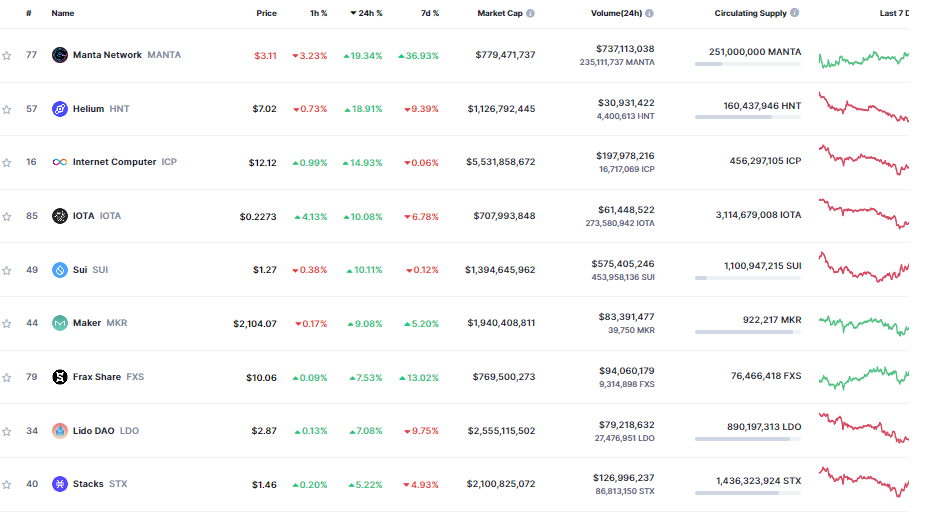Screen dimensions: 925x517
Task: Click the Helium HNT logo icon
Action: point(59,109)
